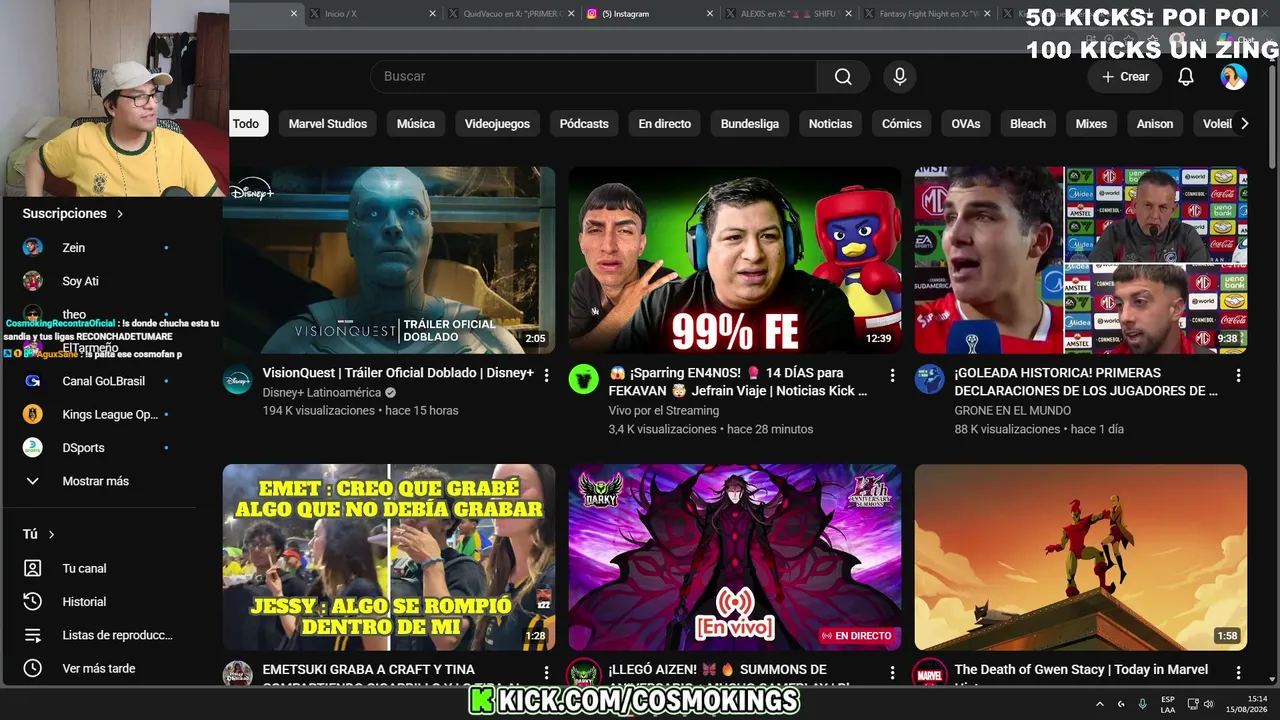Open the notifications bell
This screenshot has height=720, width=1280.
click(x=1186, y=77)
